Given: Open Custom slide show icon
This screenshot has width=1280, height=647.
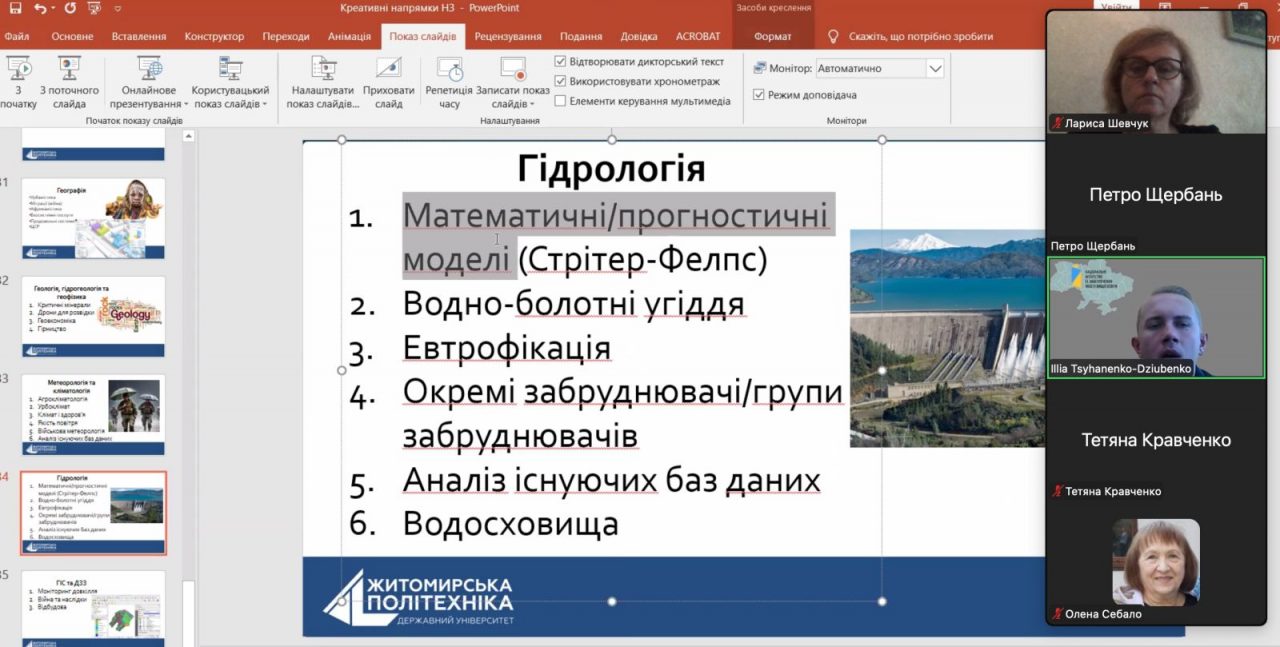Looking at the screenshot, I should 231,70.
